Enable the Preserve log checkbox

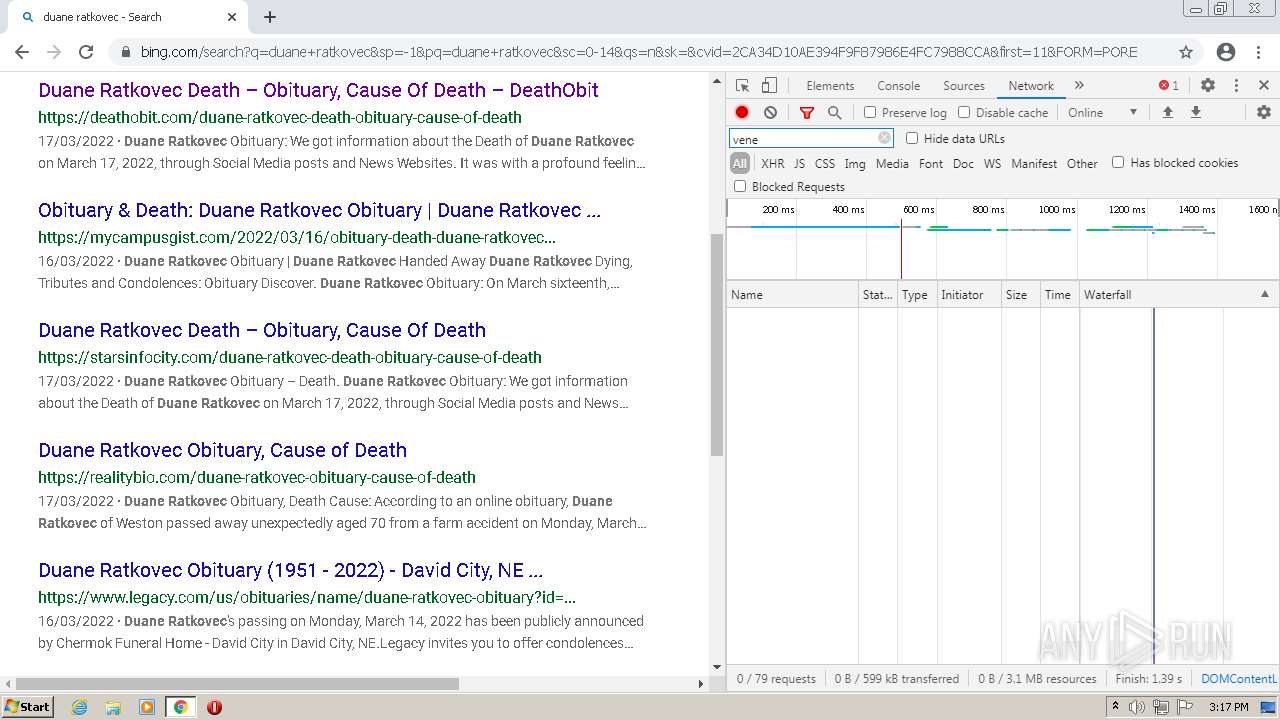870,112
